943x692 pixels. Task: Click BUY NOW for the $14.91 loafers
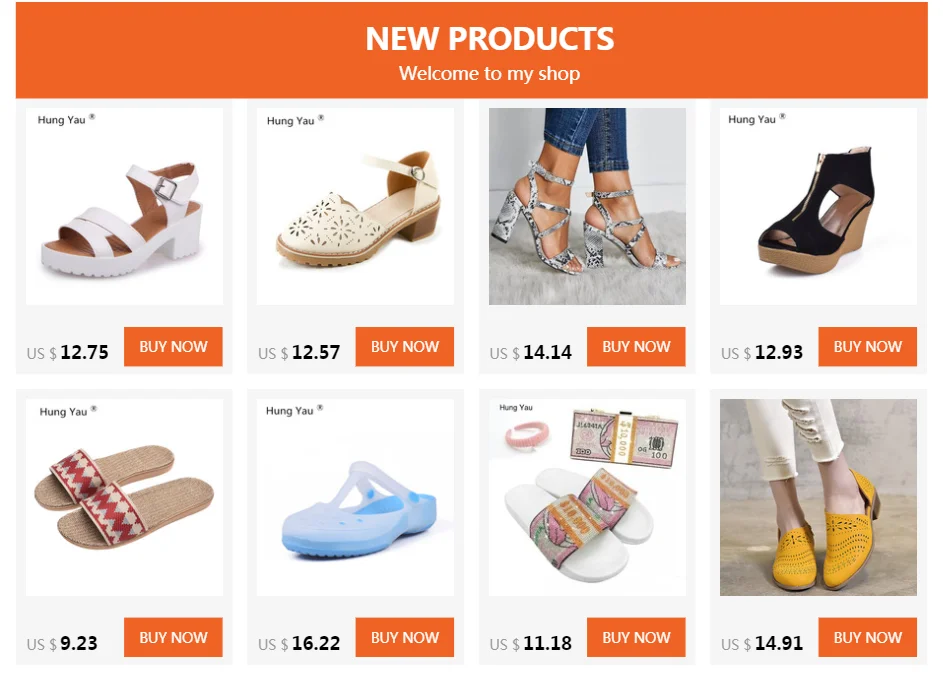tap(867, 637)
